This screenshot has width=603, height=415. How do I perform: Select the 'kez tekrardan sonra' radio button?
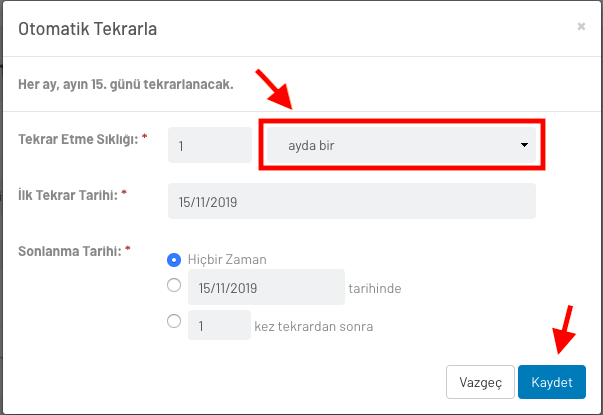pyautogui.click(x=174, y=321)
